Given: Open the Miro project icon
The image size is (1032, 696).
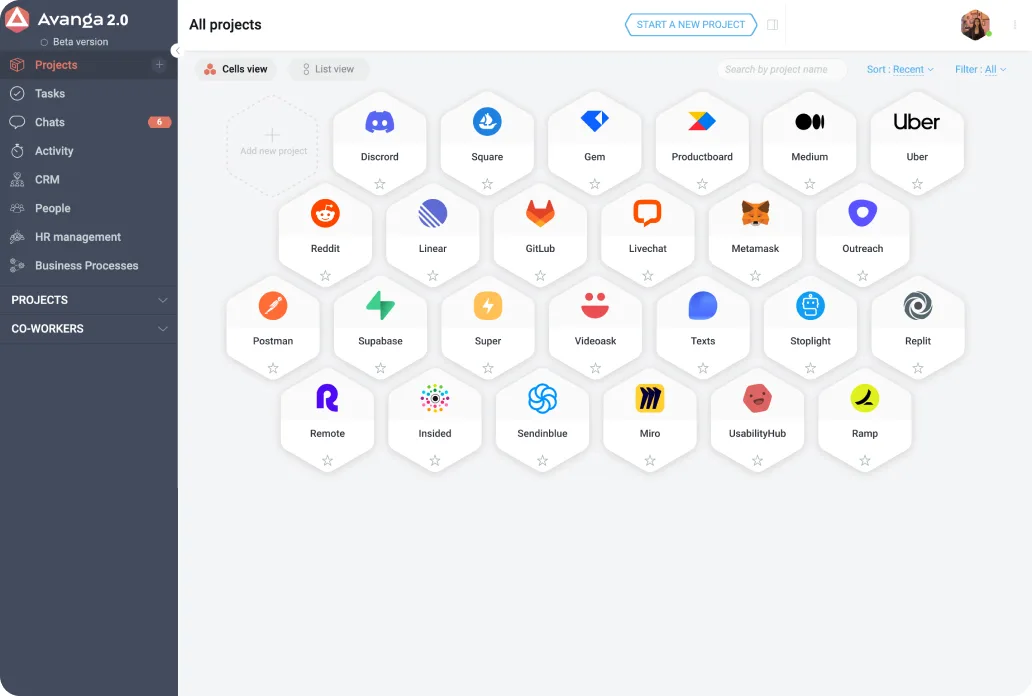Looking at the screenshot, I should [650, 398].
